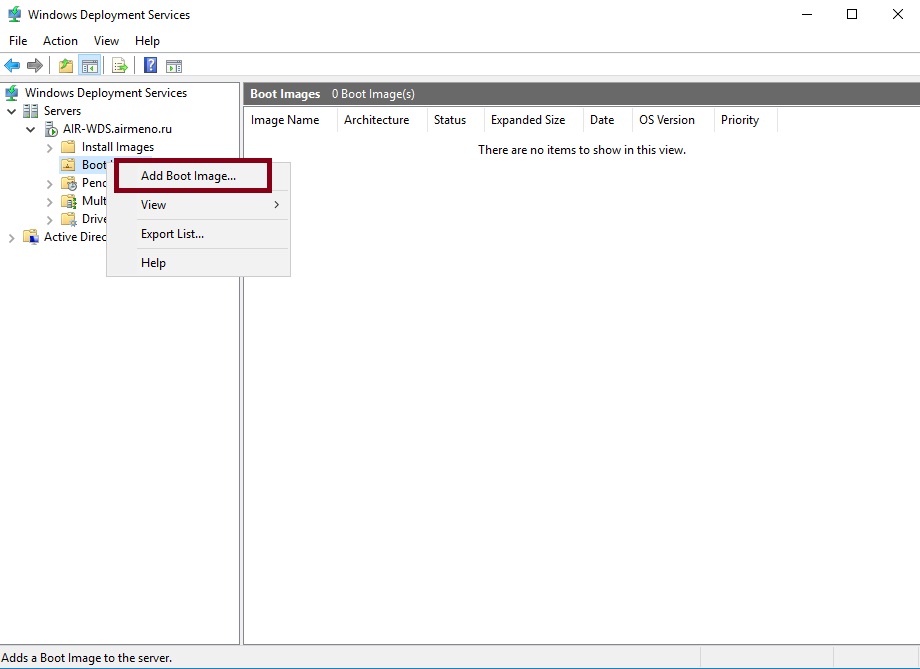
Task: Toggle the Show/Hide Console Tree icon
Action: coord(90,66)
